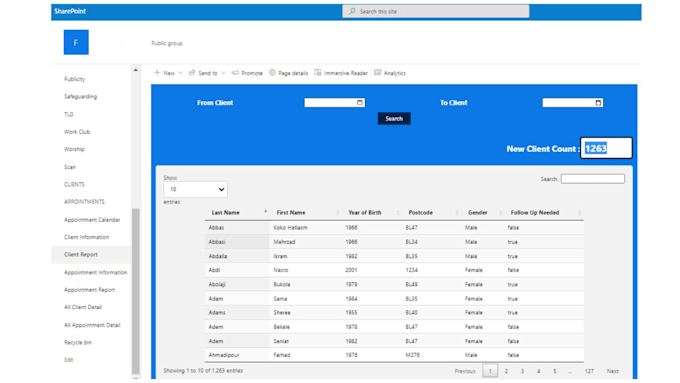Click the dark Search button
Screen dimensions: 680x383
pos(394,118)
